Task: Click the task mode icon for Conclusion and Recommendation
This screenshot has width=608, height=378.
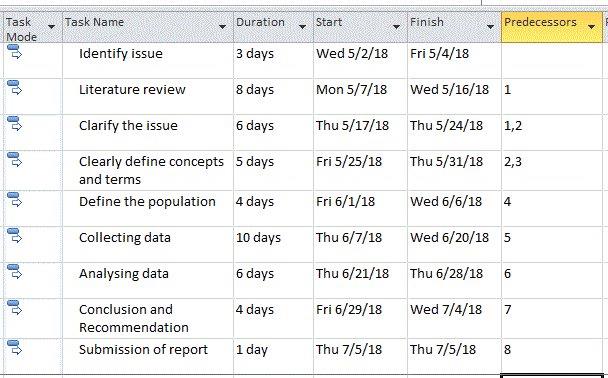Action: 15,308
